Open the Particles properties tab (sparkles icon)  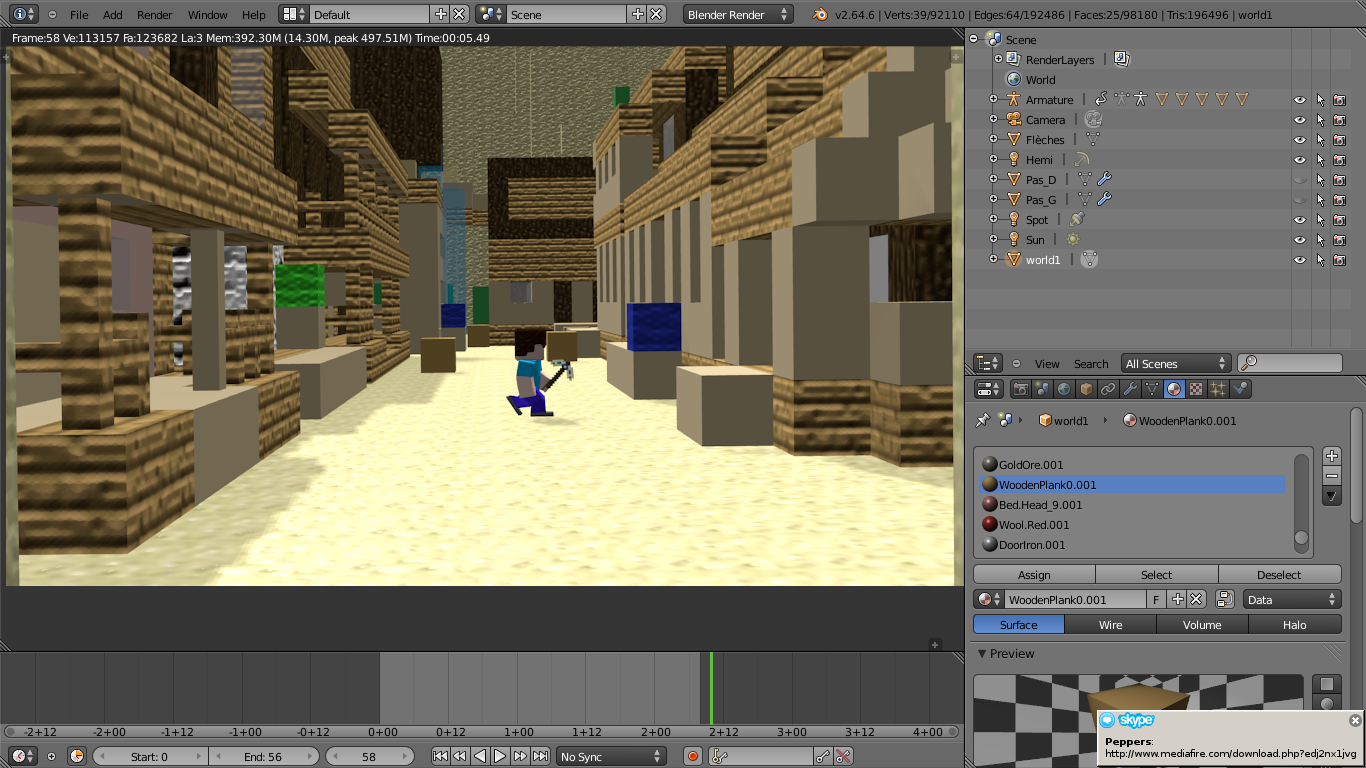[1218, 389]
